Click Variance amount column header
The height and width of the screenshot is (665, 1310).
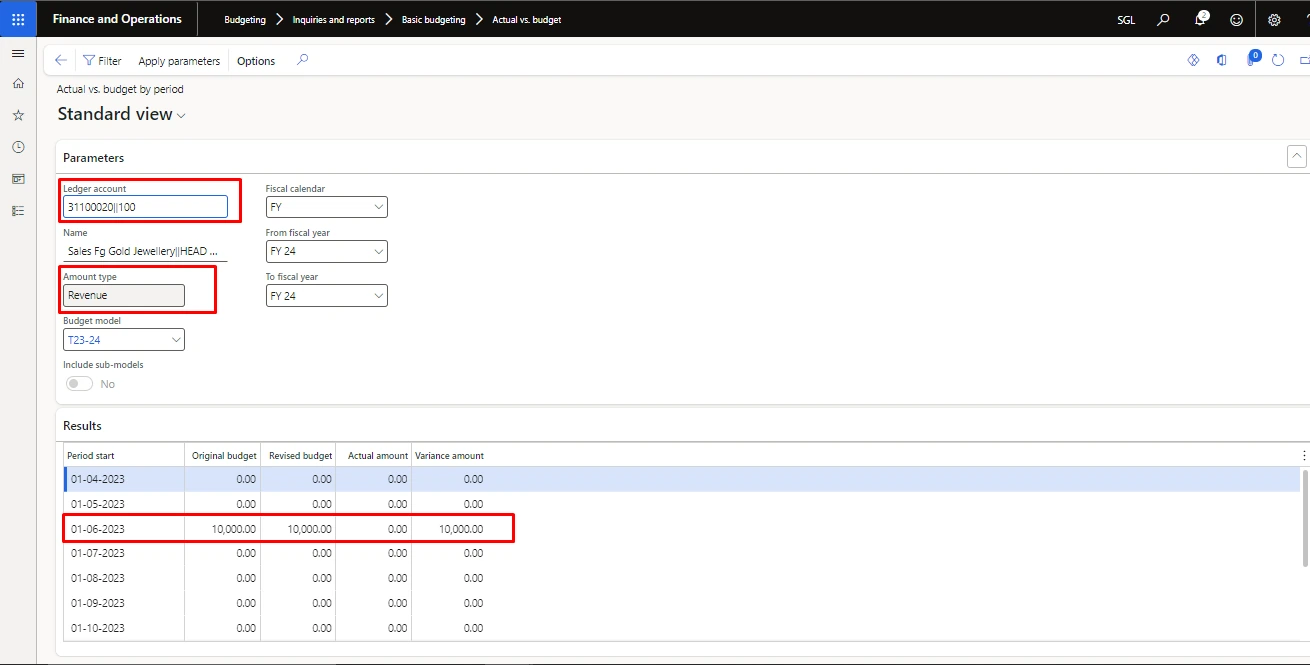449,455
